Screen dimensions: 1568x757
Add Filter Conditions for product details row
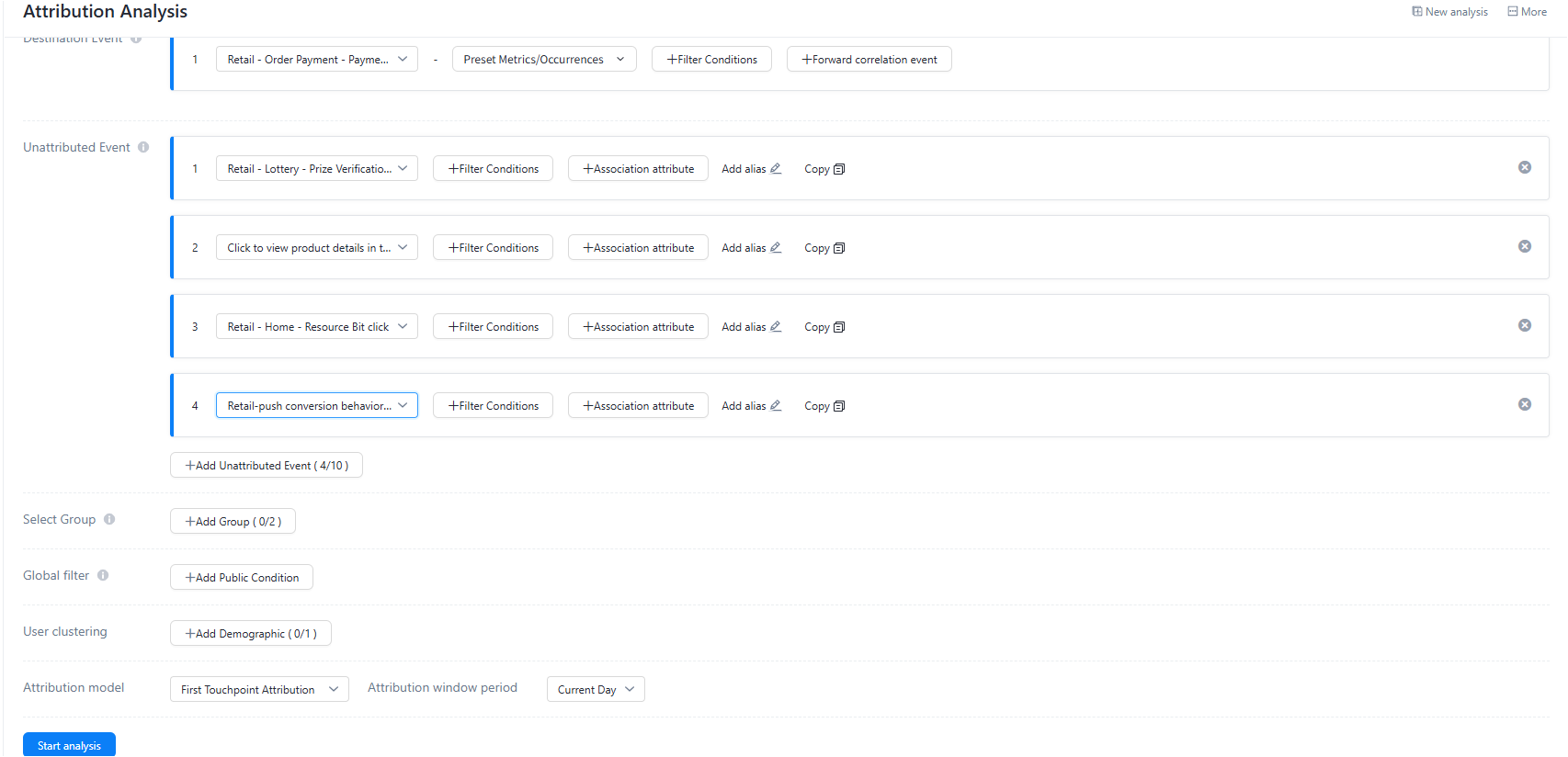(x=493, y=247)
